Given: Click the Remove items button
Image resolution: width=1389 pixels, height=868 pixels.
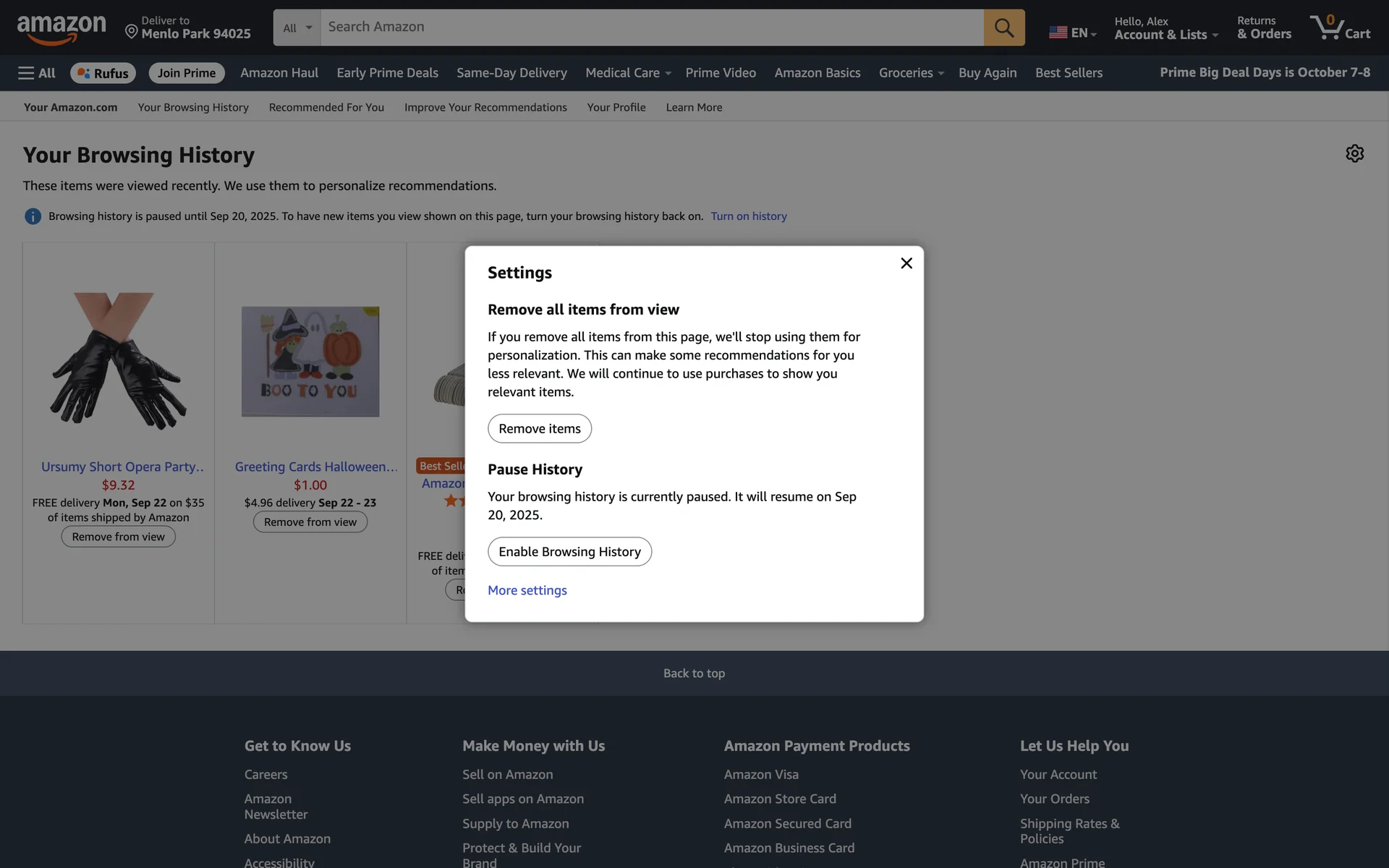Looking at the screenshot, I should point(539,429).
